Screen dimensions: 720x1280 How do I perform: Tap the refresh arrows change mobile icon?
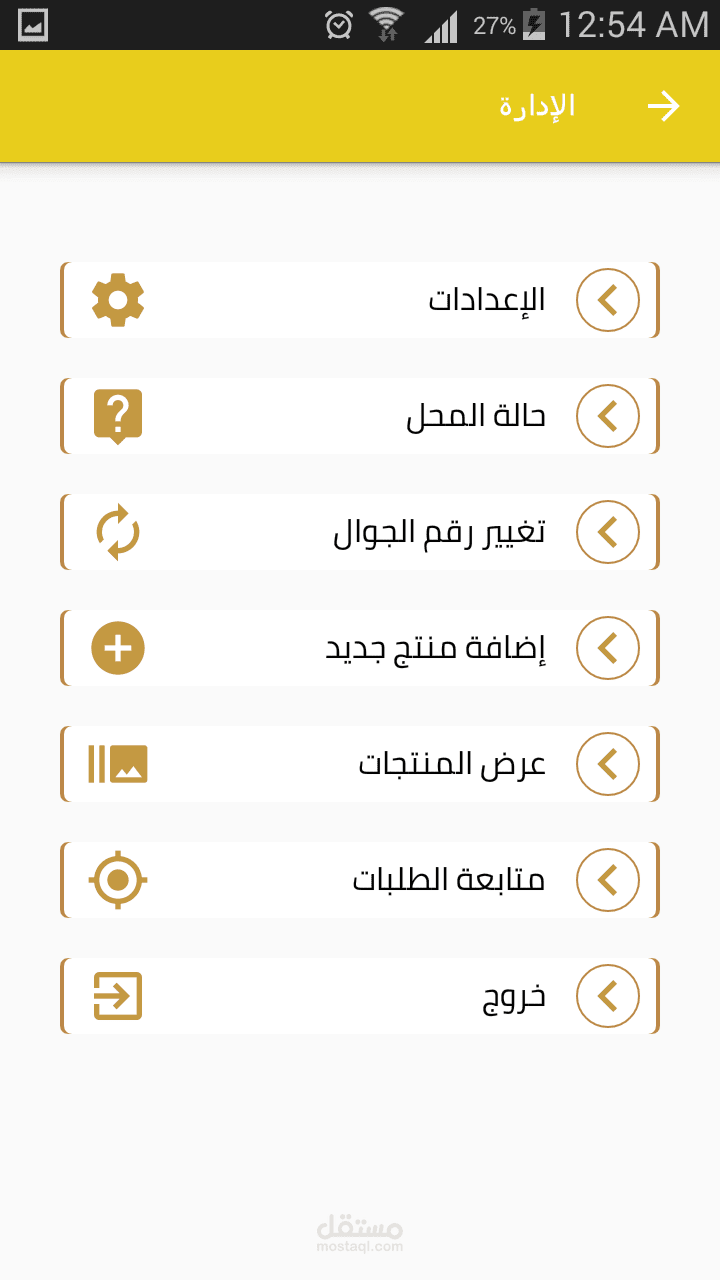(x=118, y=532)
